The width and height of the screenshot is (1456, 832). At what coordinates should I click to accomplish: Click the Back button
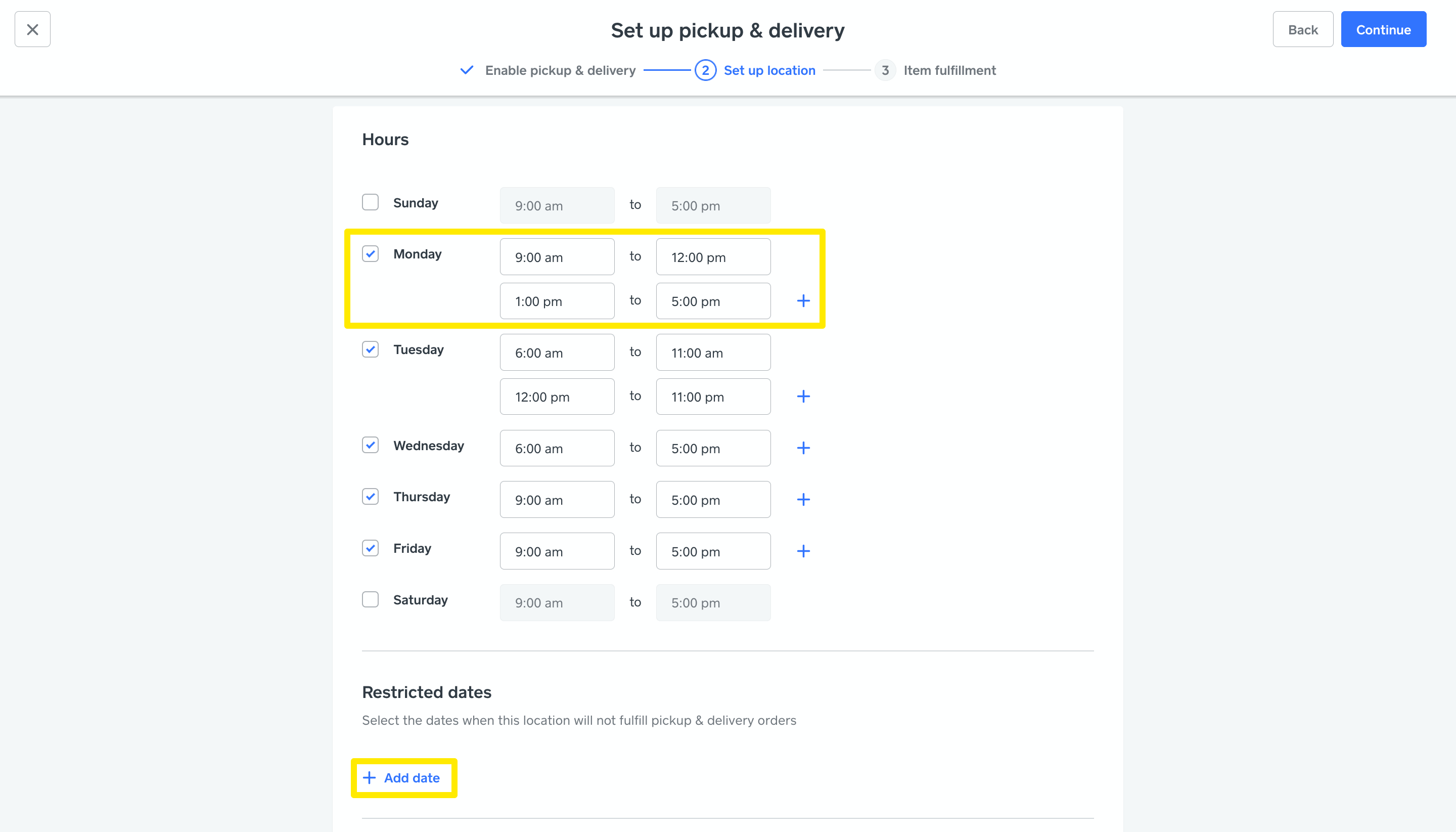pyautogui.click(x=1302, y=29)
